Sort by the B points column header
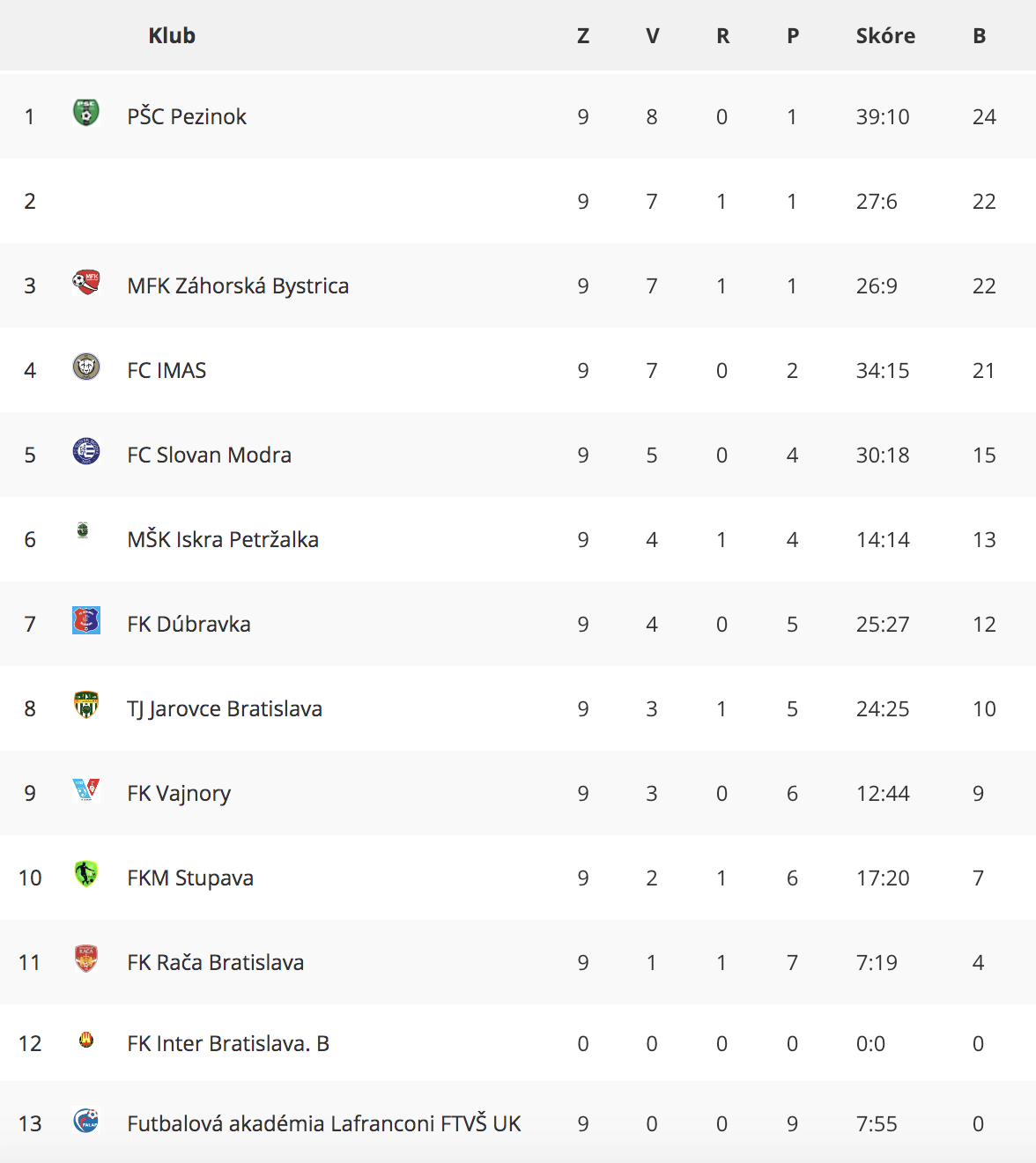The image size is (1036, 1163). [980, 35]
